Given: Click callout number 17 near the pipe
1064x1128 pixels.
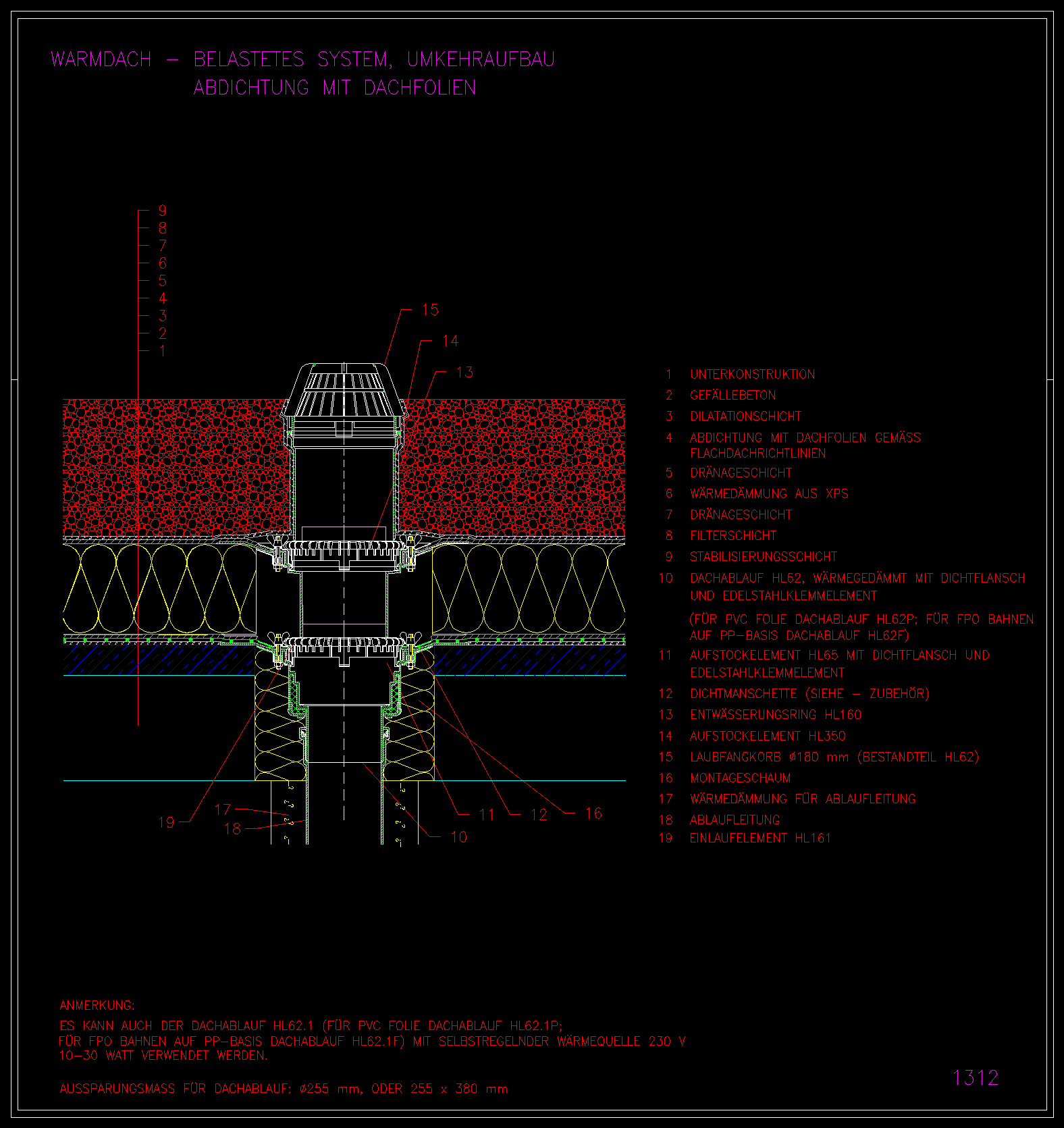Looking at the screenshot, I should tap(223, 809).
